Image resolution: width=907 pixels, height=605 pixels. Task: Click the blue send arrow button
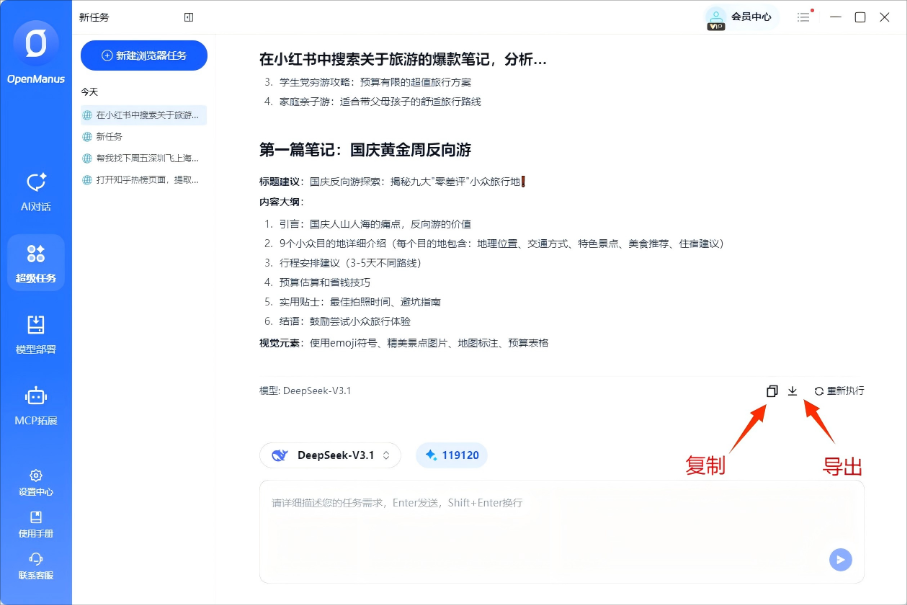pos(839,560)
